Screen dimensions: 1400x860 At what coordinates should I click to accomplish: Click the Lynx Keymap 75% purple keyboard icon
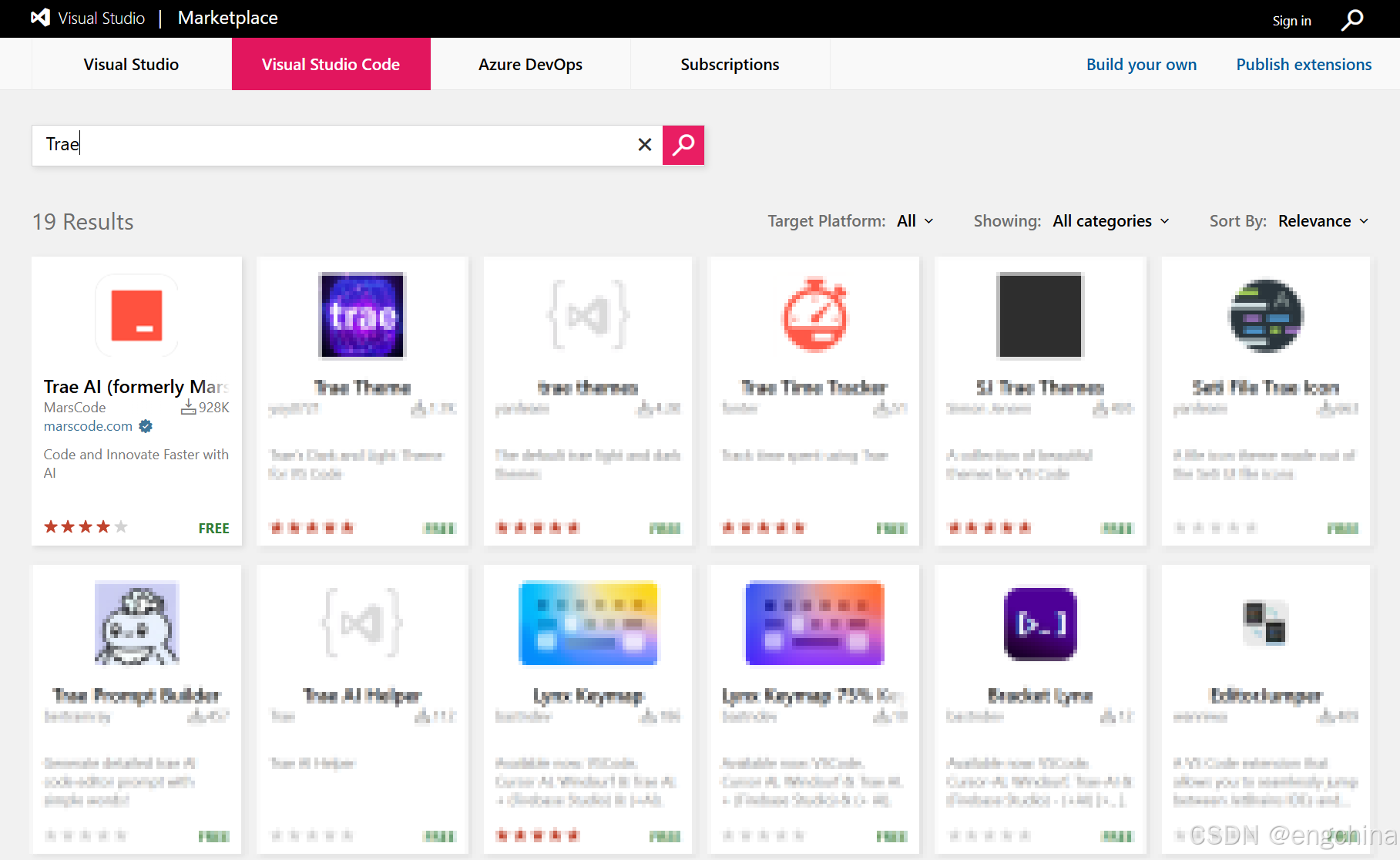coord(814,623)
